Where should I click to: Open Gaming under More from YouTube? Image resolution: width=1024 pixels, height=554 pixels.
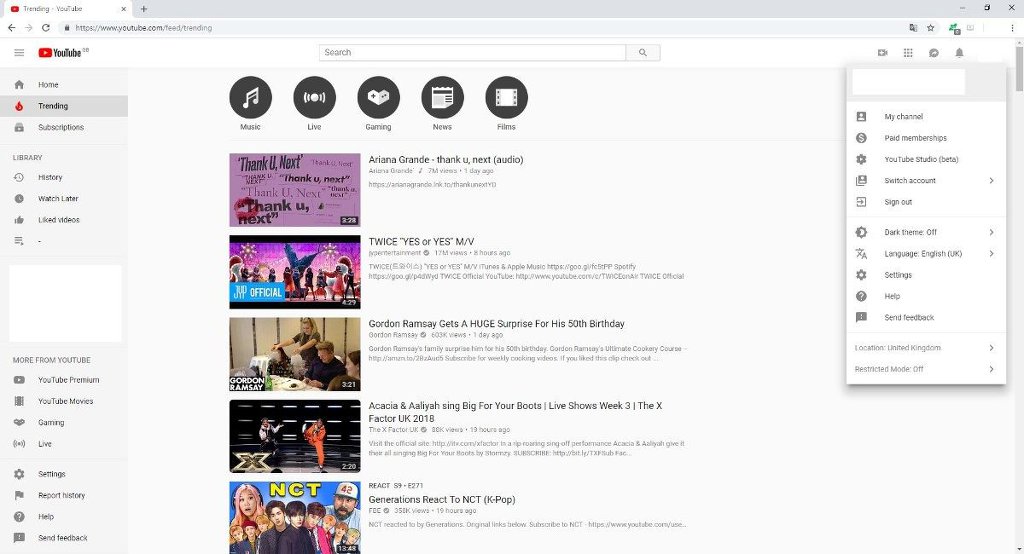coord(64,423)
